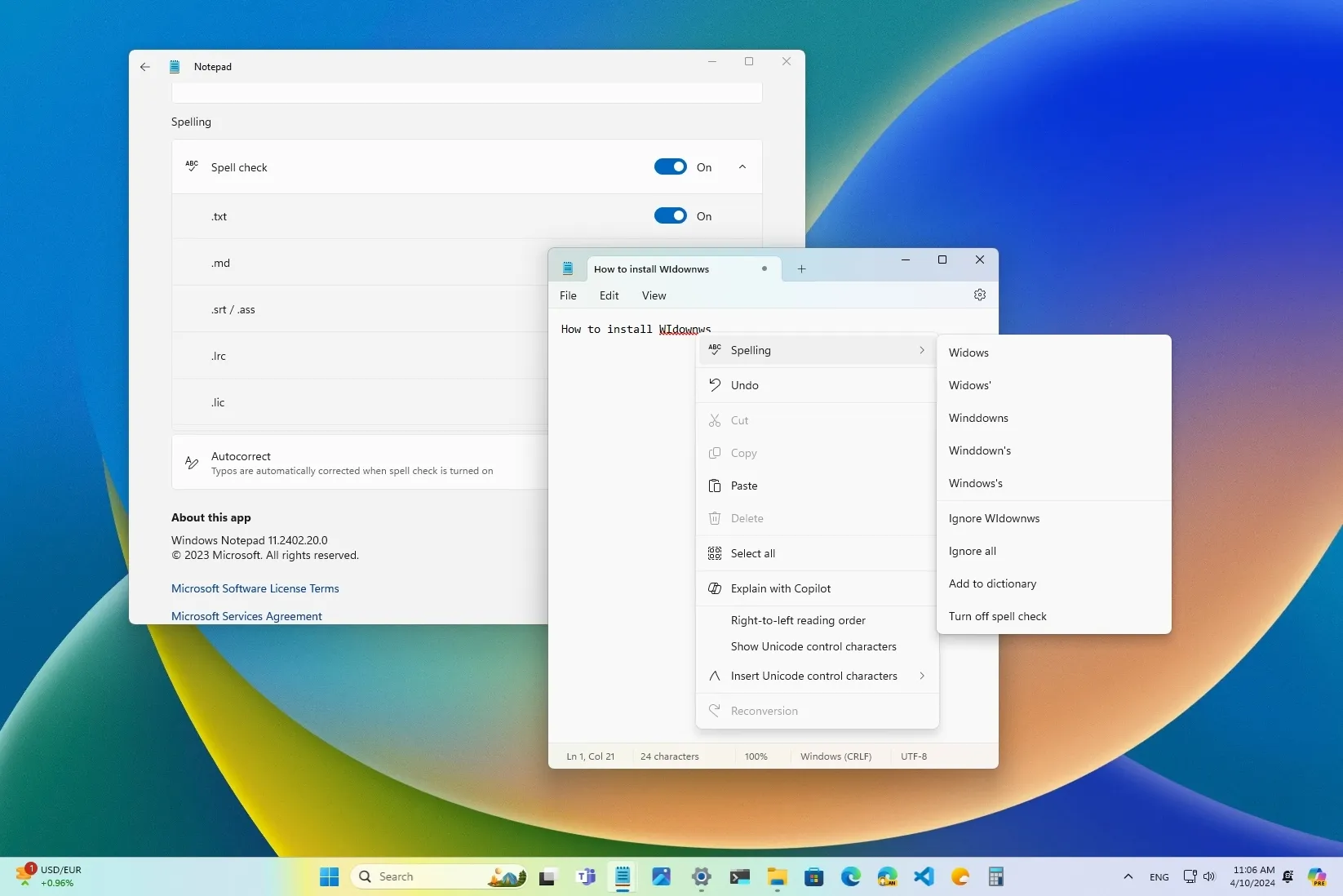
Task: Launch Edge Canary from taskbar
Action: point(888,877)
